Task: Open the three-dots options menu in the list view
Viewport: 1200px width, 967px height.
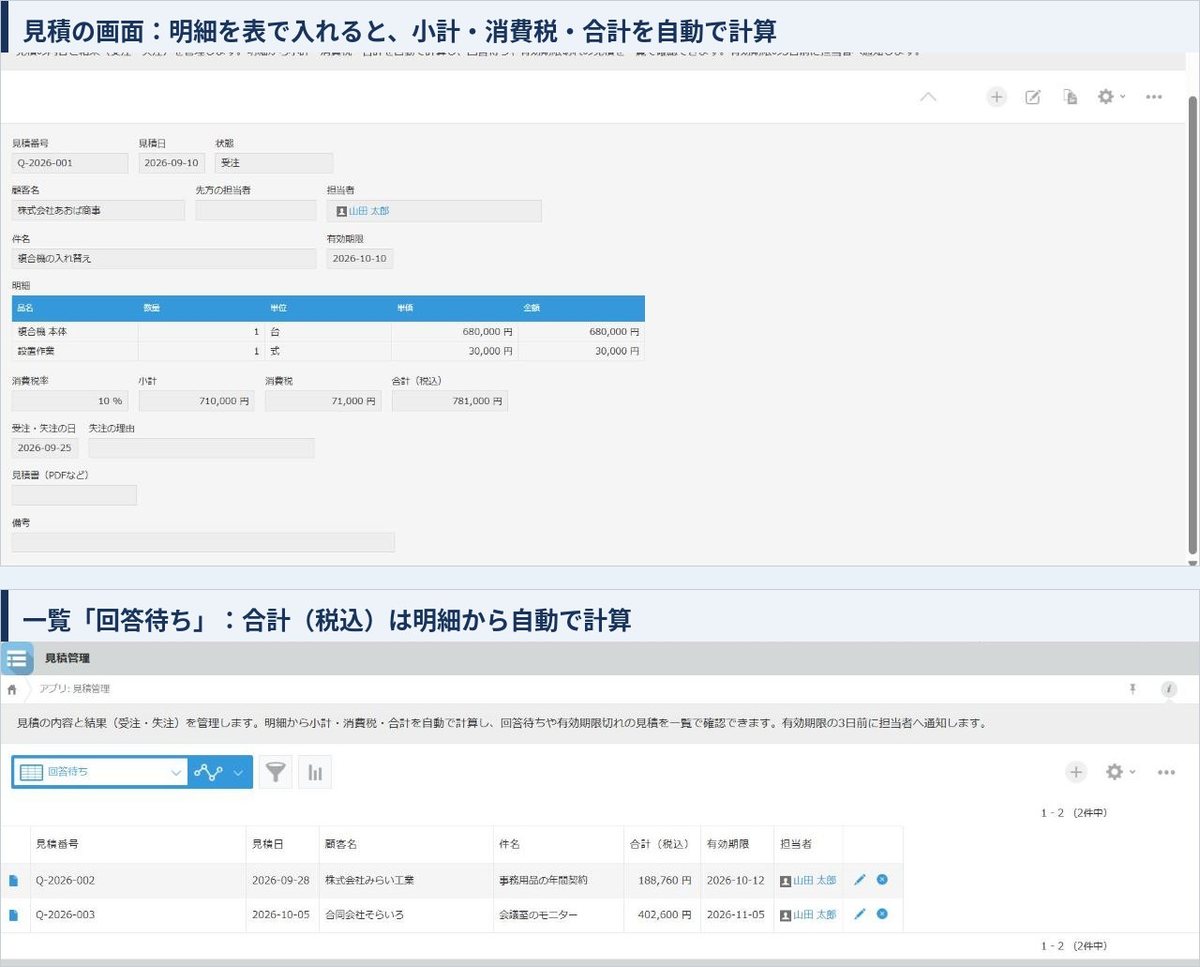Action: point(1166,772)
